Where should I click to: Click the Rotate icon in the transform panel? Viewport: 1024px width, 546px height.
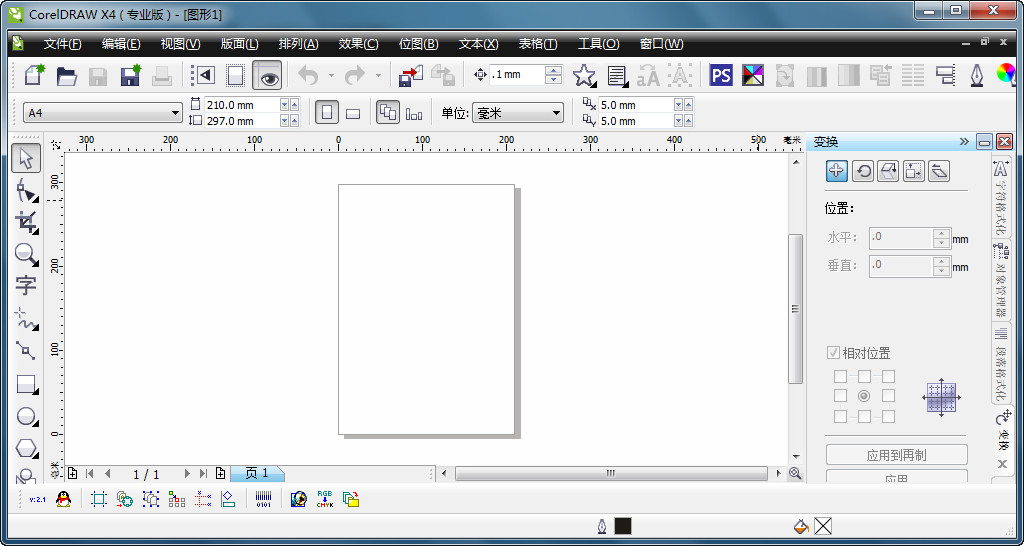[x=862, y=171]
